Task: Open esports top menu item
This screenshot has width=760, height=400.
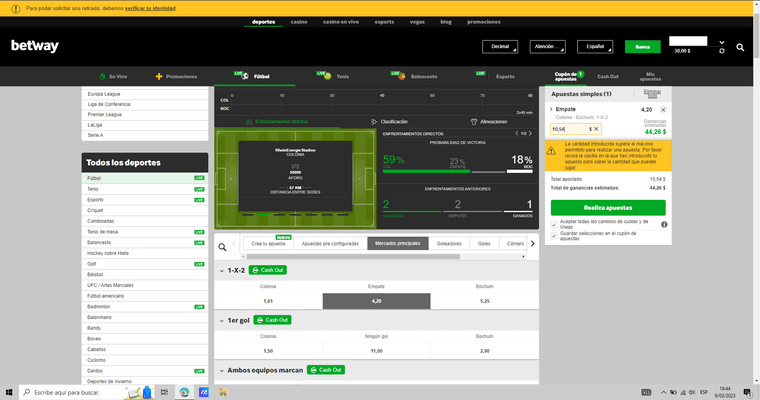Action: click(x=384, y=22)
